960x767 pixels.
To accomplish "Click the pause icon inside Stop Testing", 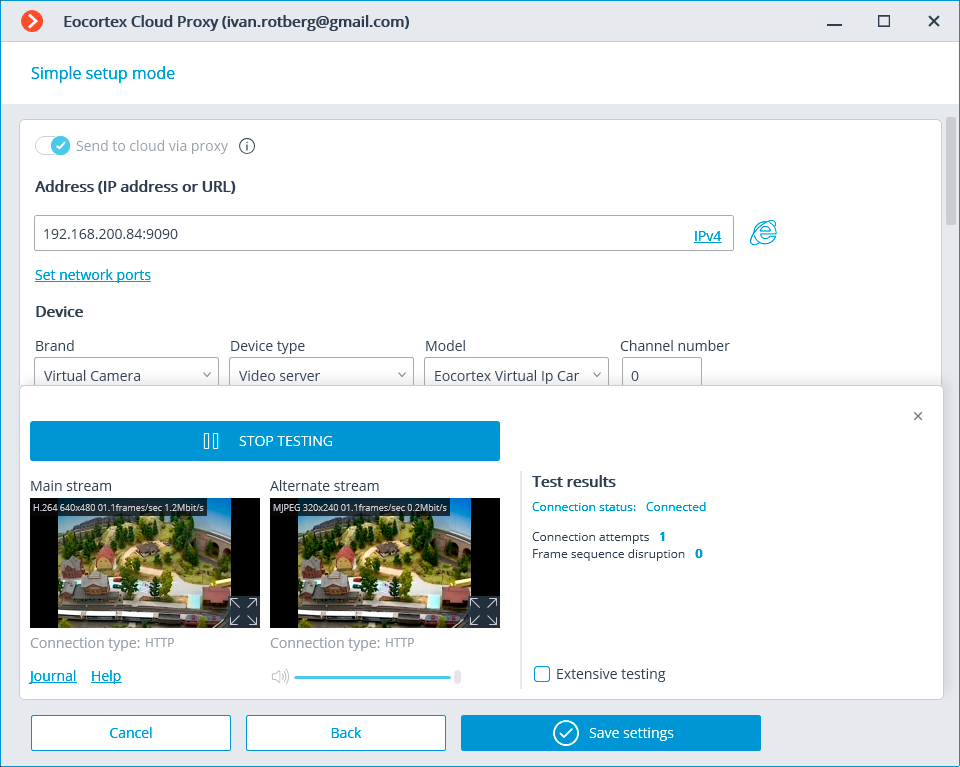I will (x=213, y=440).
